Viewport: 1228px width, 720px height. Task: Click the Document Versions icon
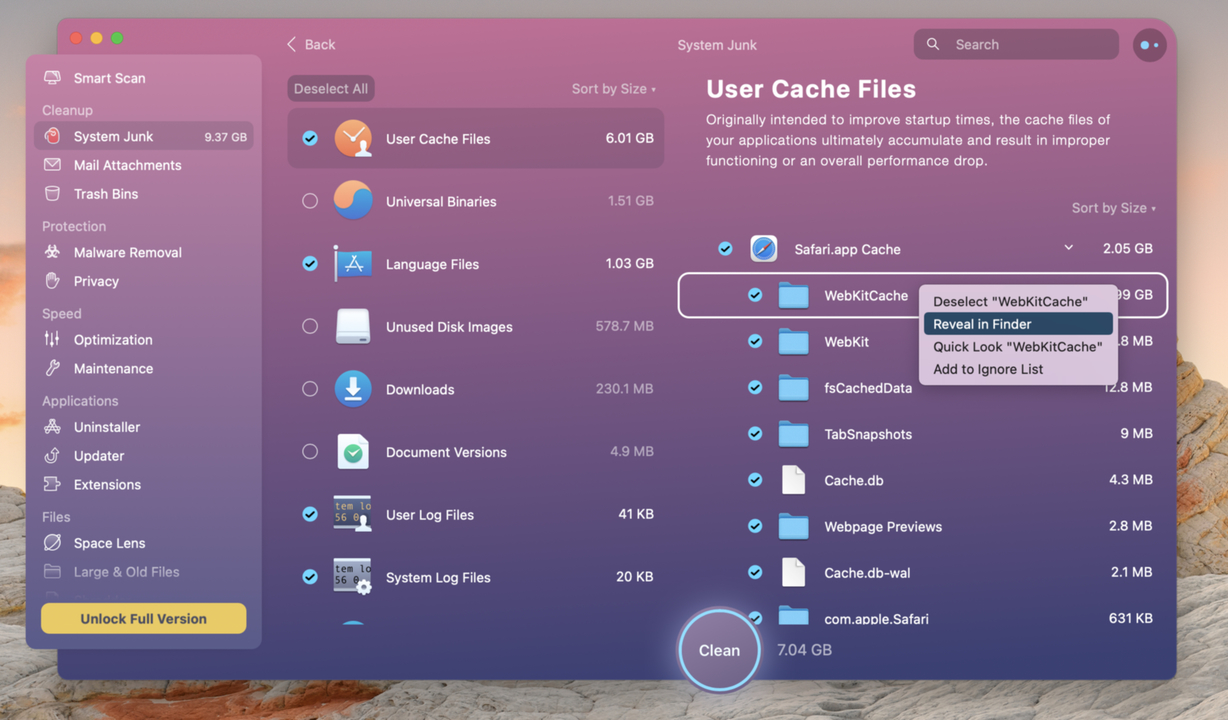pyautogui.click(x=353, y=452)
